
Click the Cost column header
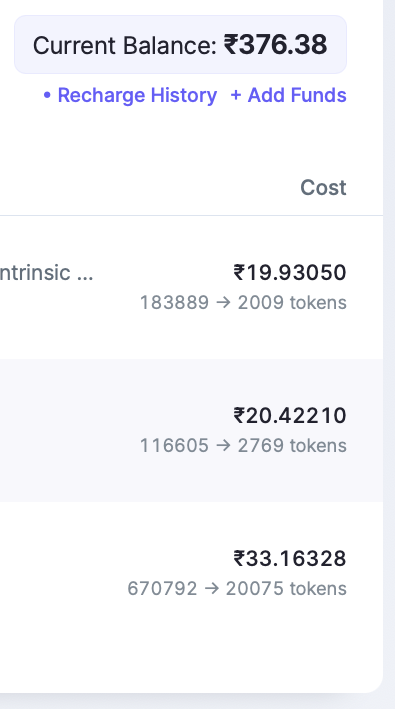pyautogui.click(x=324, y=187)
